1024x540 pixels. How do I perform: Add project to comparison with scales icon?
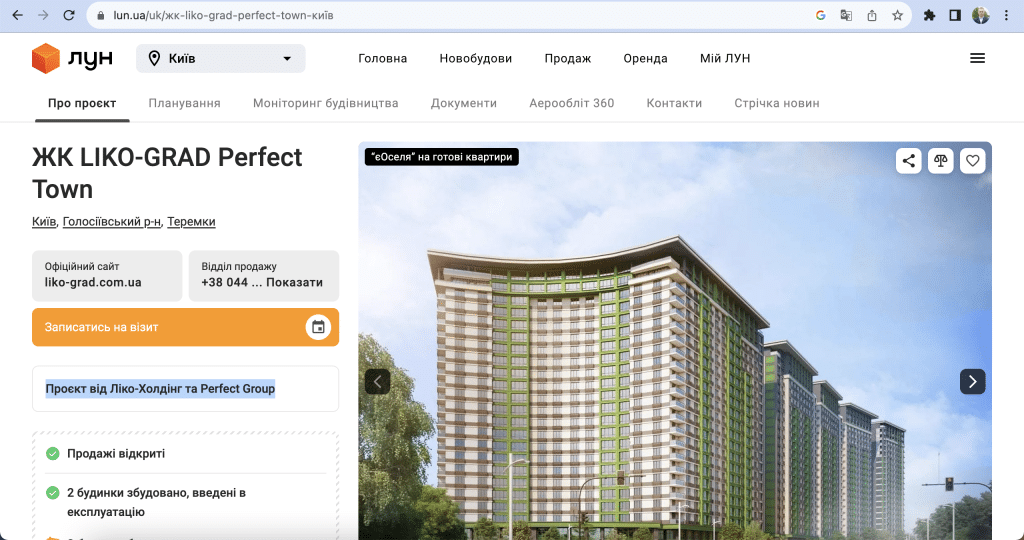click(940, 161)
